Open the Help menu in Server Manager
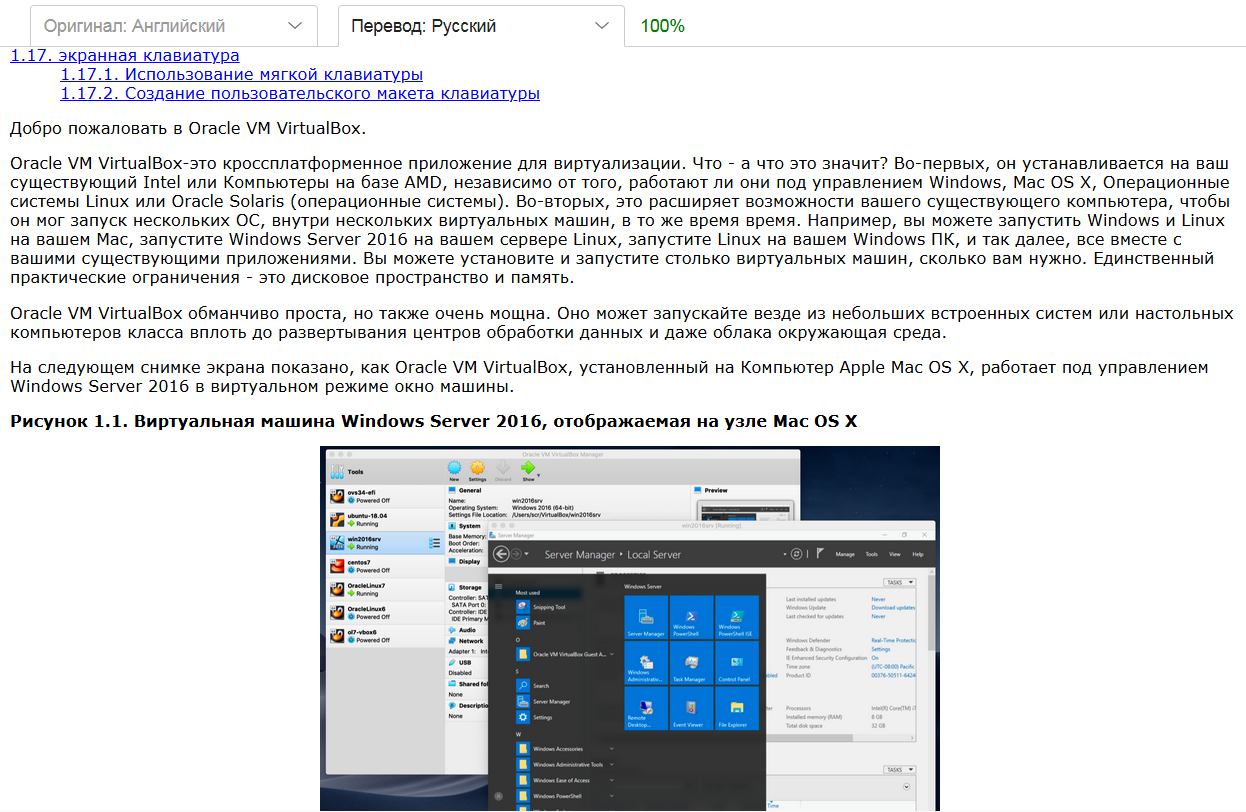Viewport: 1246px width, 812px height. tap(917, 554)
